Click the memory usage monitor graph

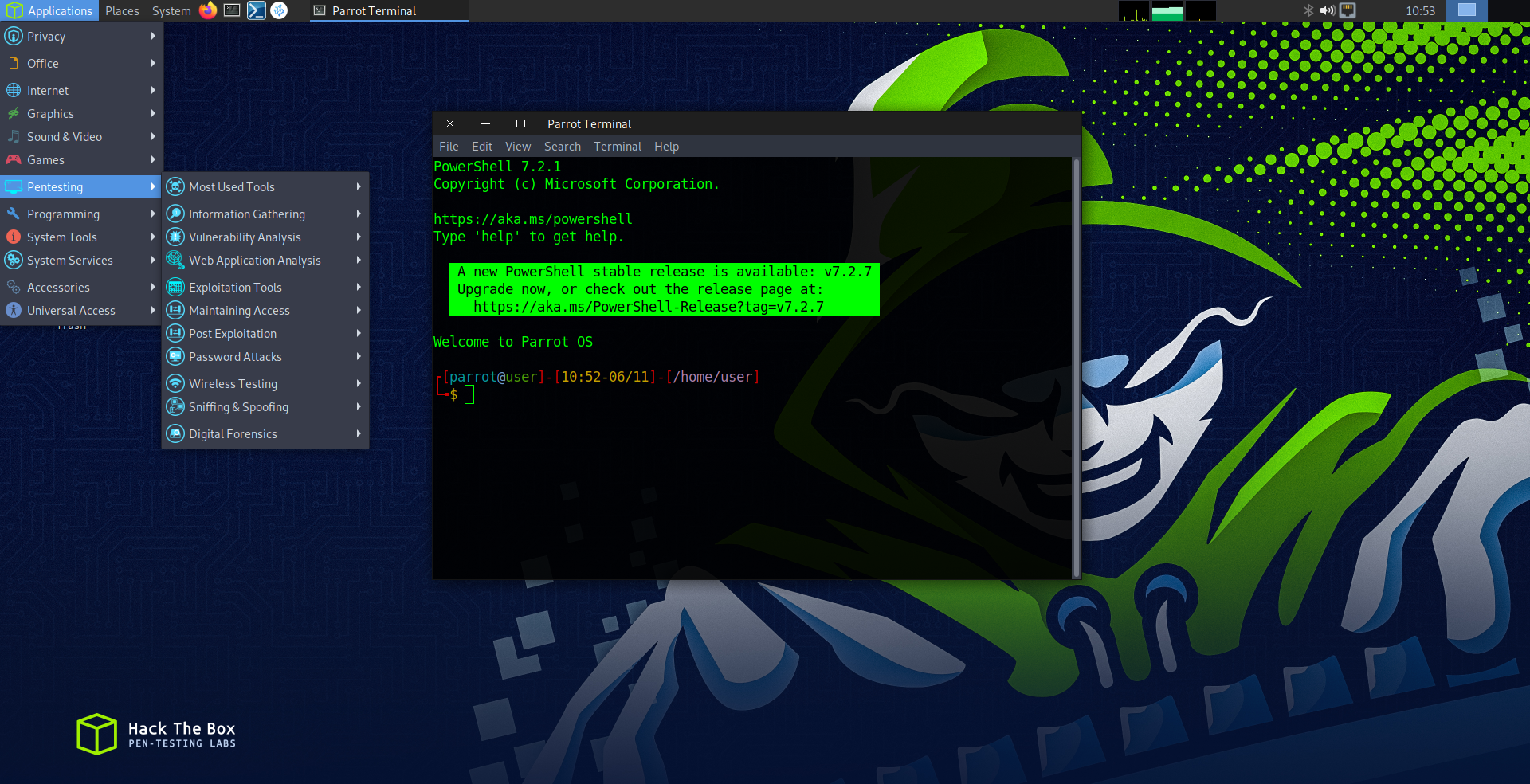[x=1167, y=10]
